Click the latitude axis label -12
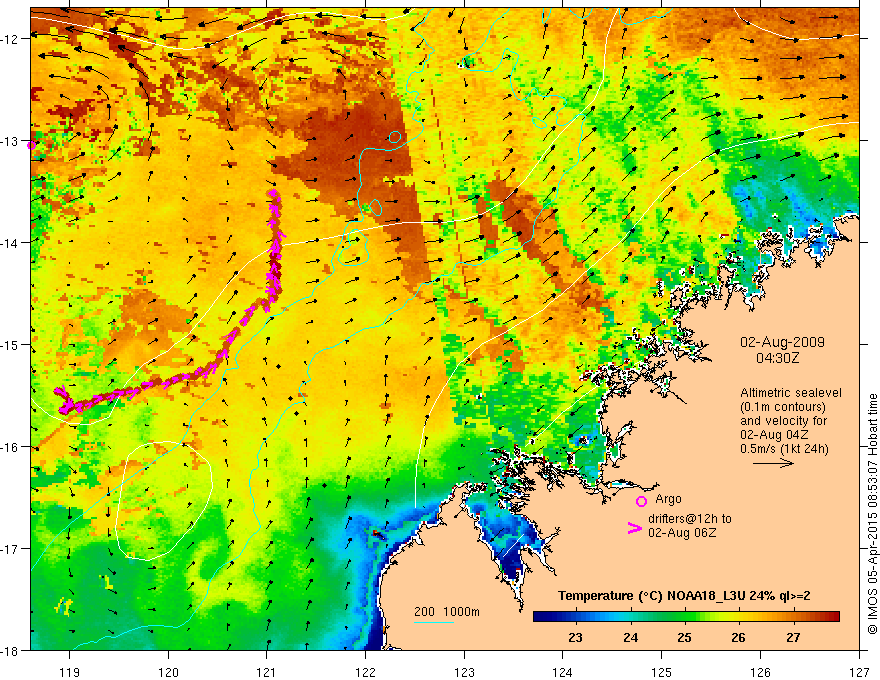880x680 pixels. click(11, 39)
